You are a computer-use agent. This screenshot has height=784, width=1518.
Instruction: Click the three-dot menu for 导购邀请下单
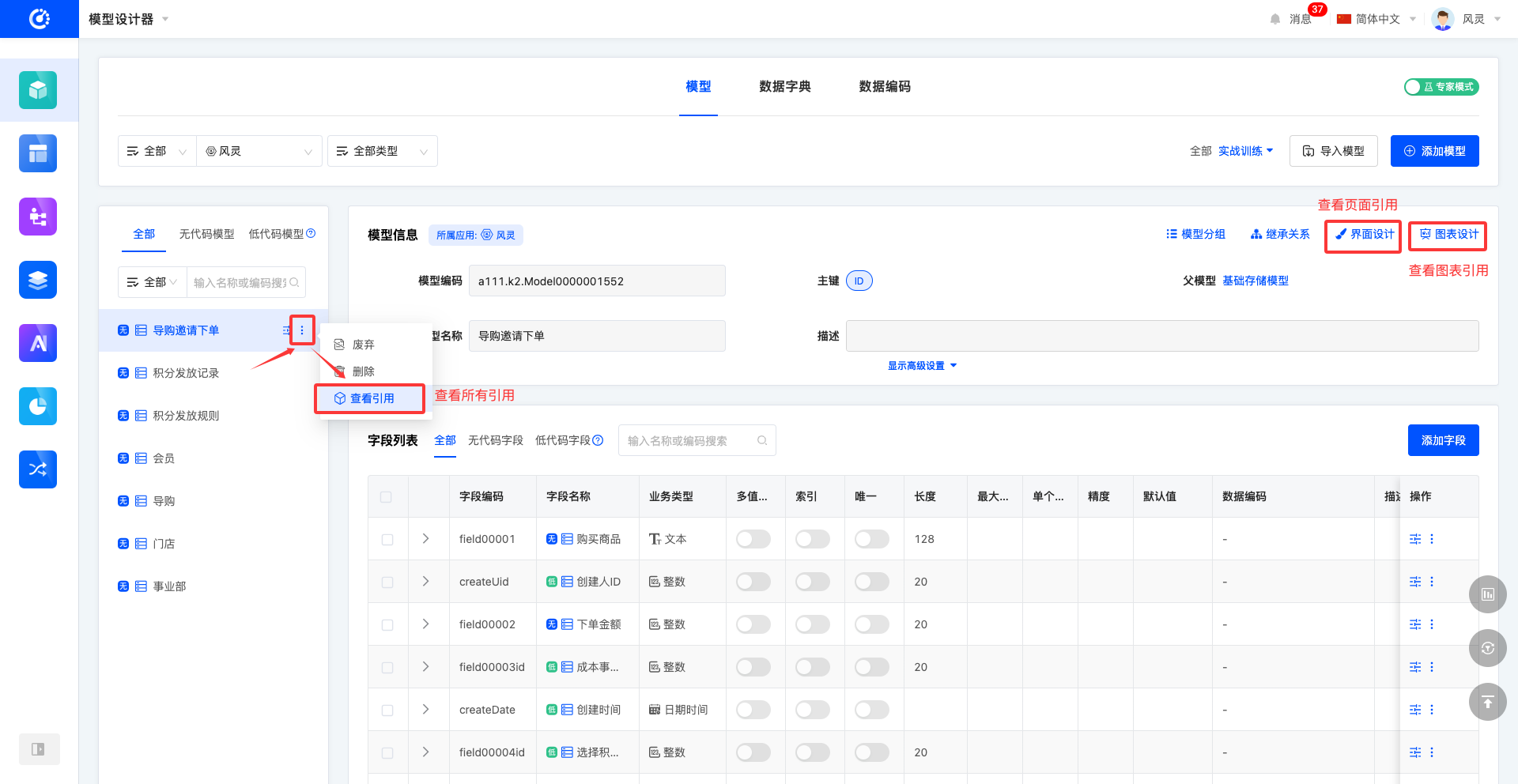[x=302, y=330]
